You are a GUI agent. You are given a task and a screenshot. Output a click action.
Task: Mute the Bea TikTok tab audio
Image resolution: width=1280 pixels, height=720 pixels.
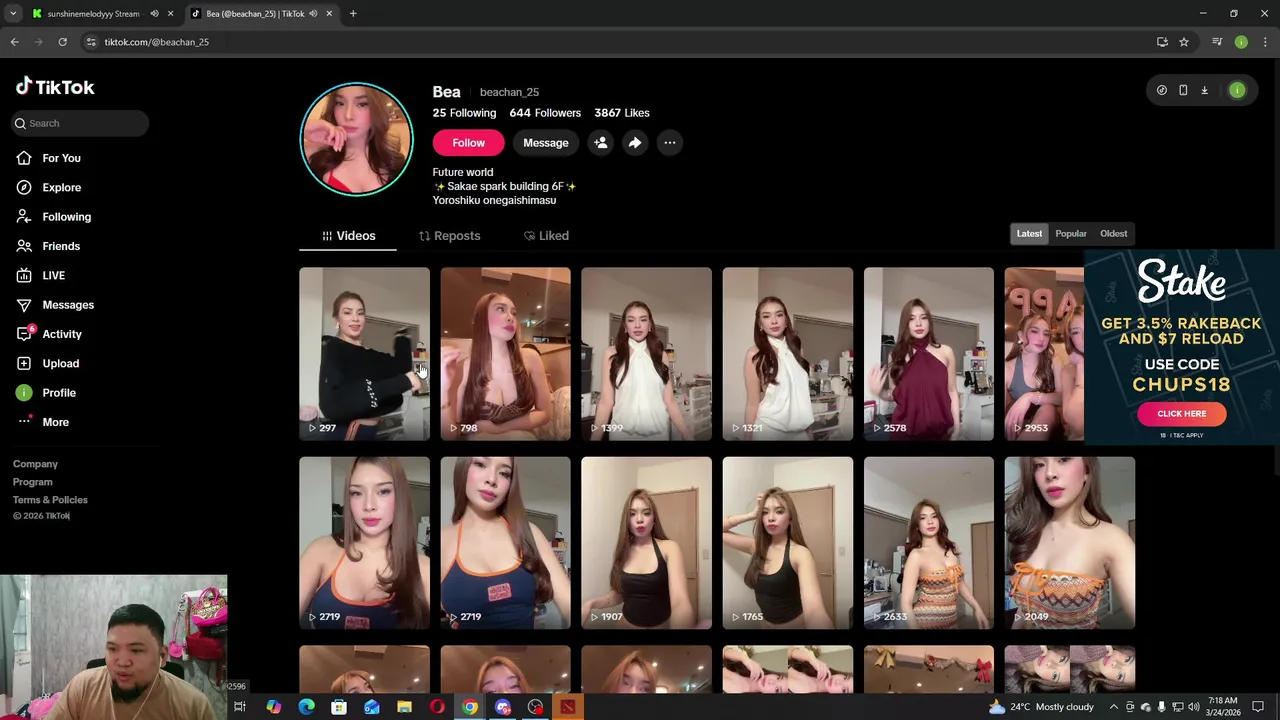pyautogui.click(x=313, y=14)
